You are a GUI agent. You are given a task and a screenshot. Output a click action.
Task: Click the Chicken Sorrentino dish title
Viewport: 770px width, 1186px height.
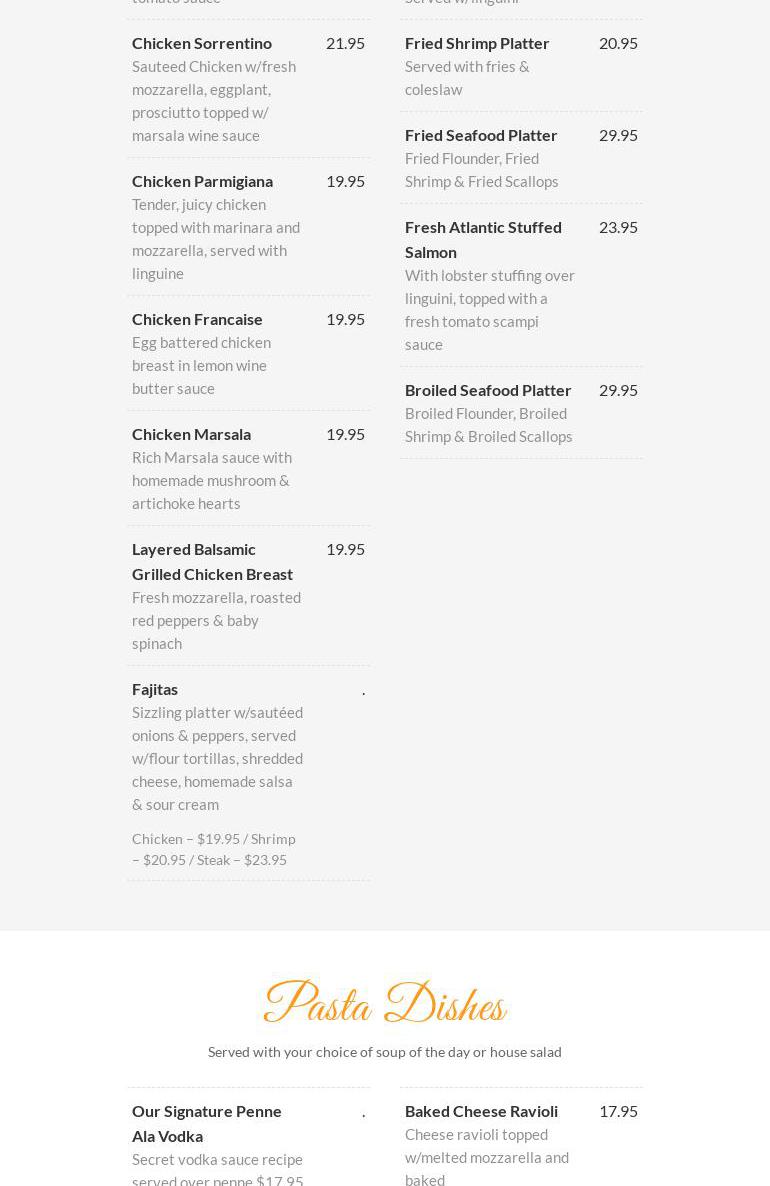[202, 43]
